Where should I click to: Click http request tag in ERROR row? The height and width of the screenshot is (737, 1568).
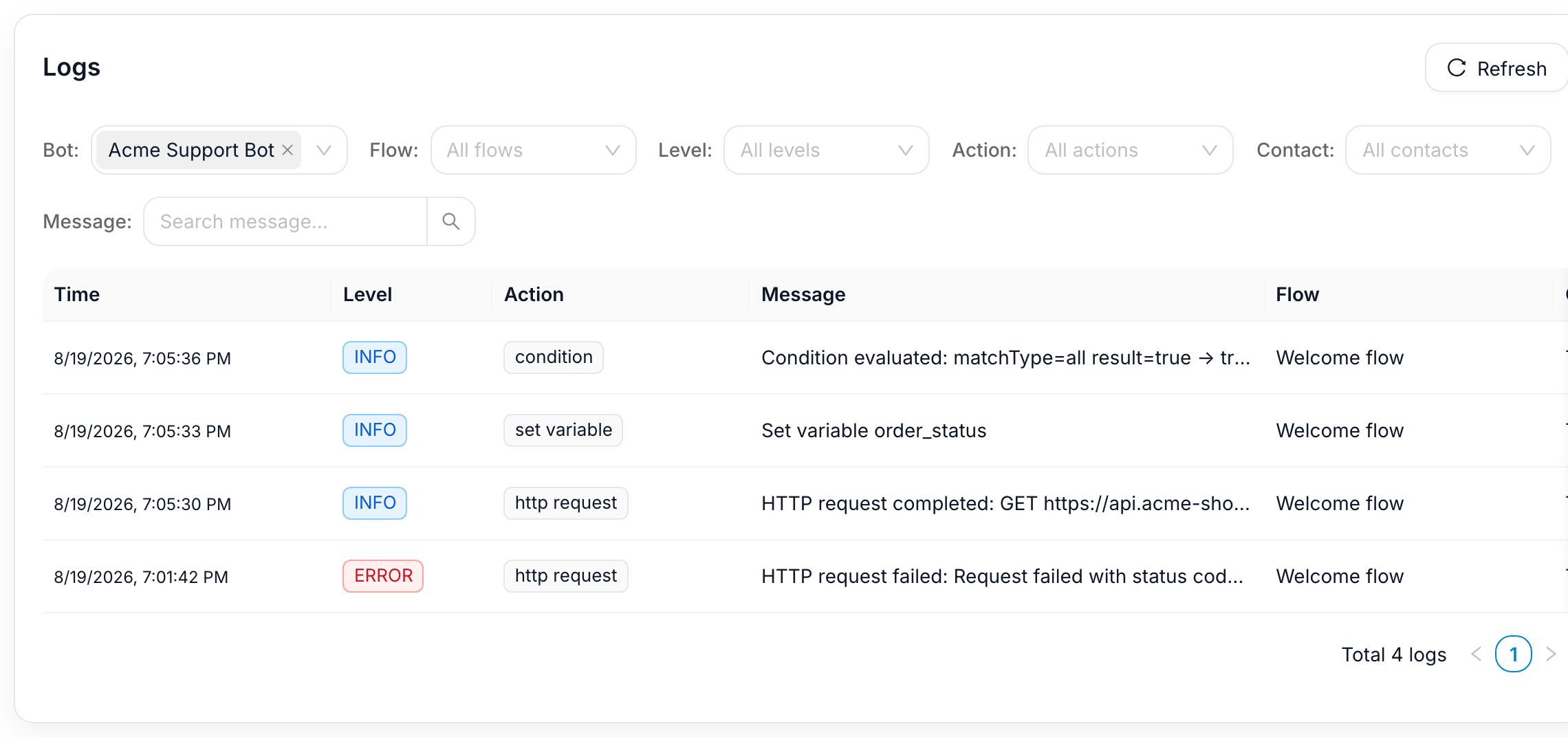click(x=566, y=576)
